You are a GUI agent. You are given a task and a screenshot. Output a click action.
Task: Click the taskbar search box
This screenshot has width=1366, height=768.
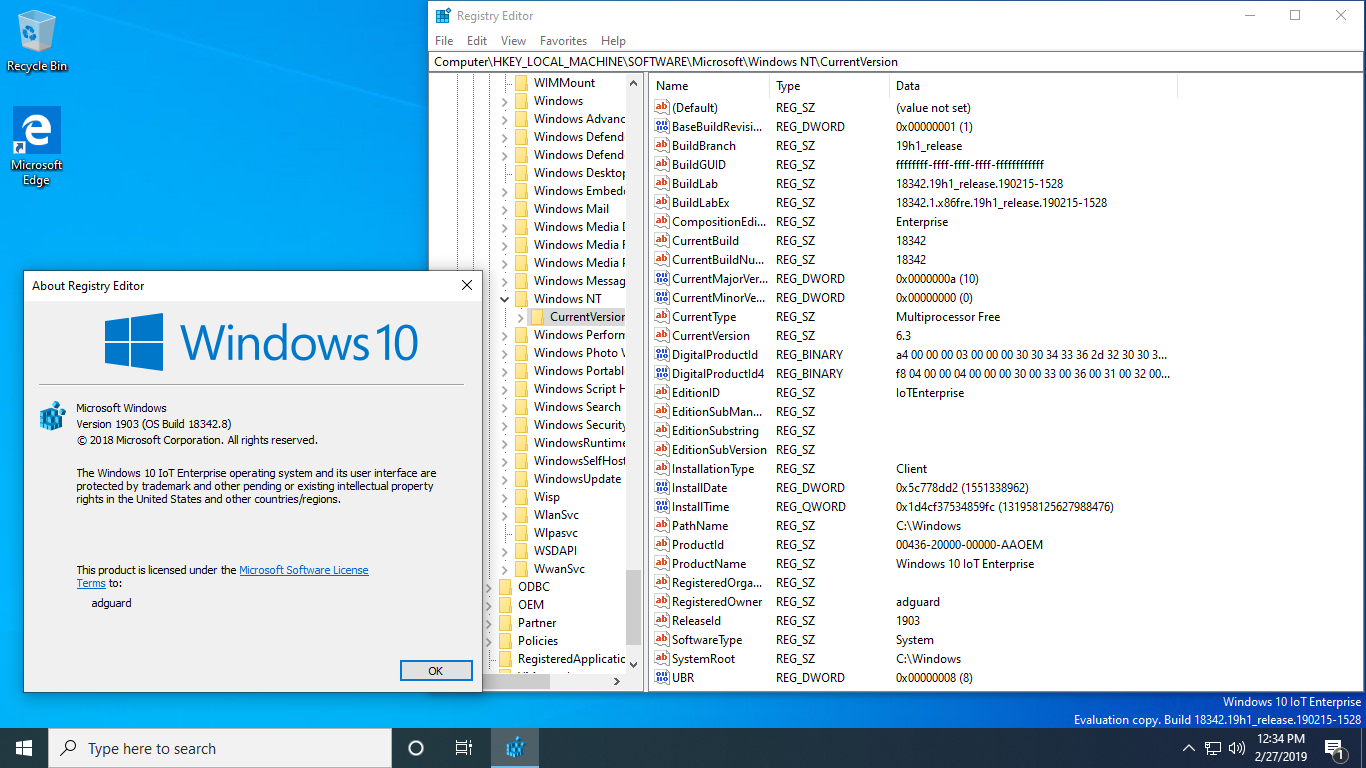pos(220,748)
